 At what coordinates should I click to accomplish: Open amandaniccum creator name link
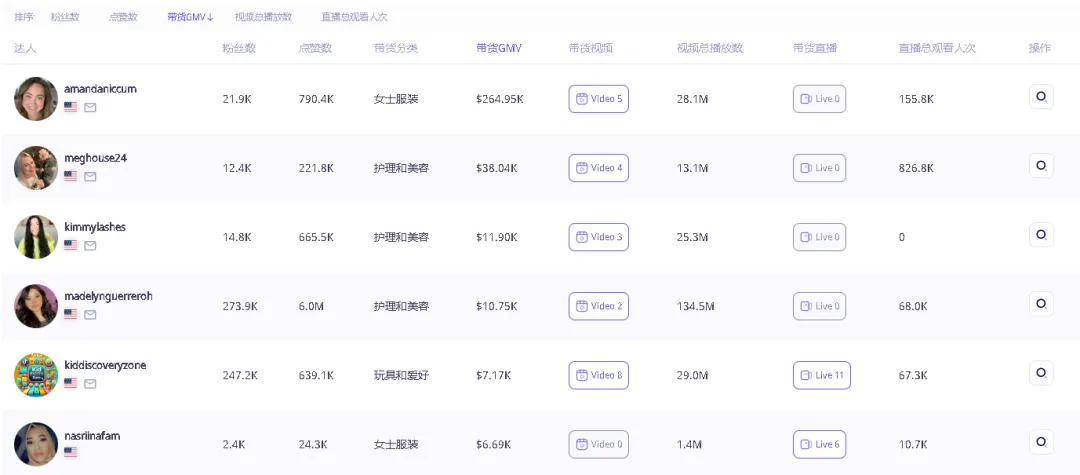click(101, 89)
